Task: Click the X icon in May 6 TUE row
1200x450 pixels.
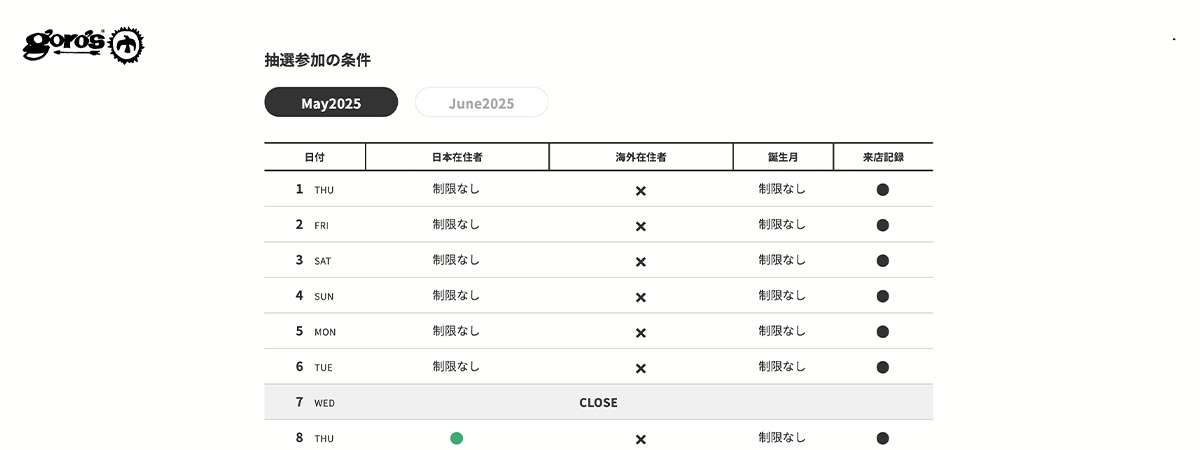Action: 641,368
